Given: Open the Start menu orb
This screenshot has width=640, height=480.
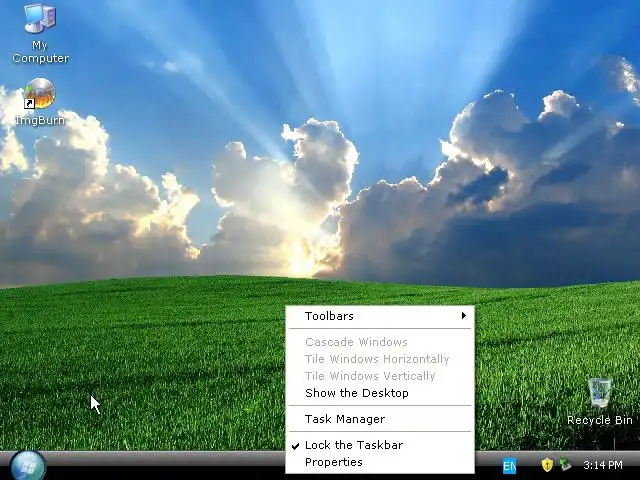Looking at the screenshot, I should (28, 466).
